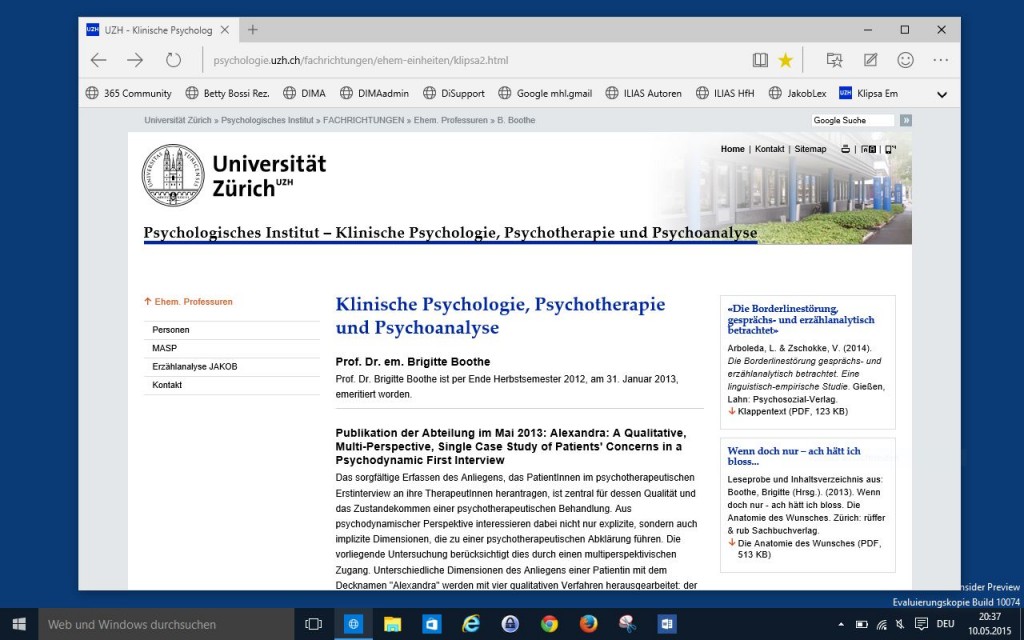This screenshot has height=640, width=1024.
Task: Select Erzählanalyse JAKOB in the side menu
Action: click(x=195, y=367)
